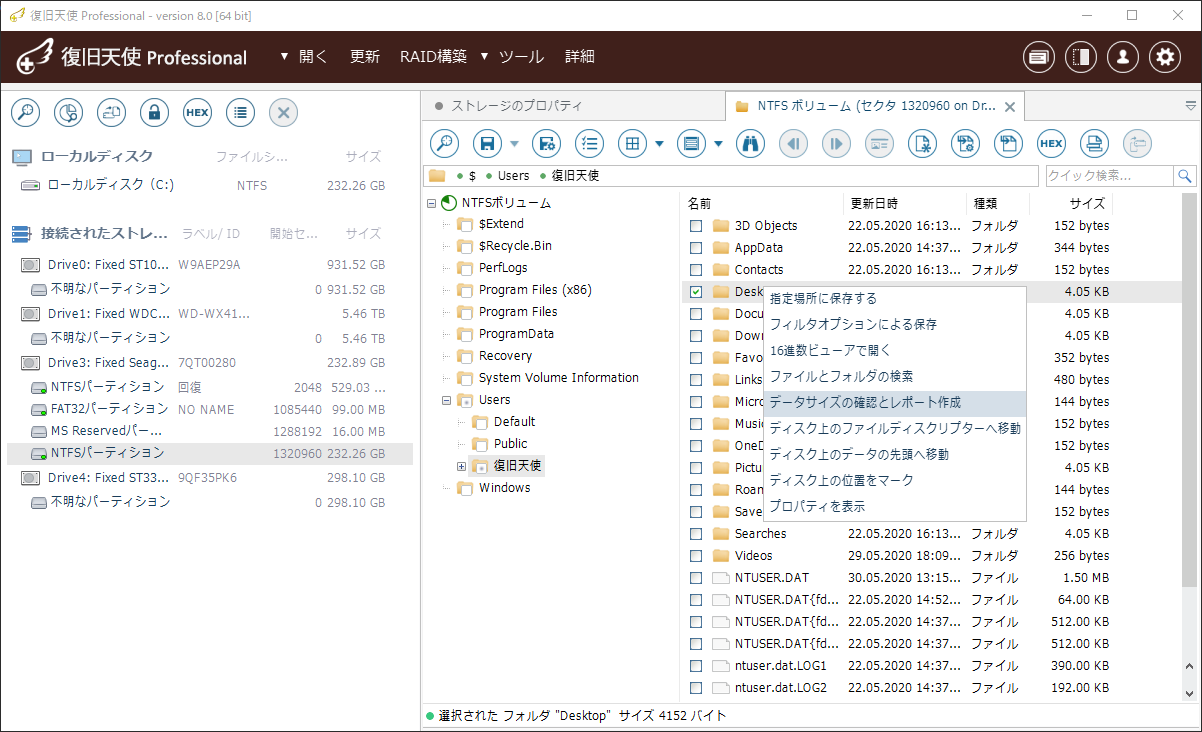Screen dimensions: 1202x732
Task: Uncheck the Desktop folder checkbox
Action: [x=696, y=292]
